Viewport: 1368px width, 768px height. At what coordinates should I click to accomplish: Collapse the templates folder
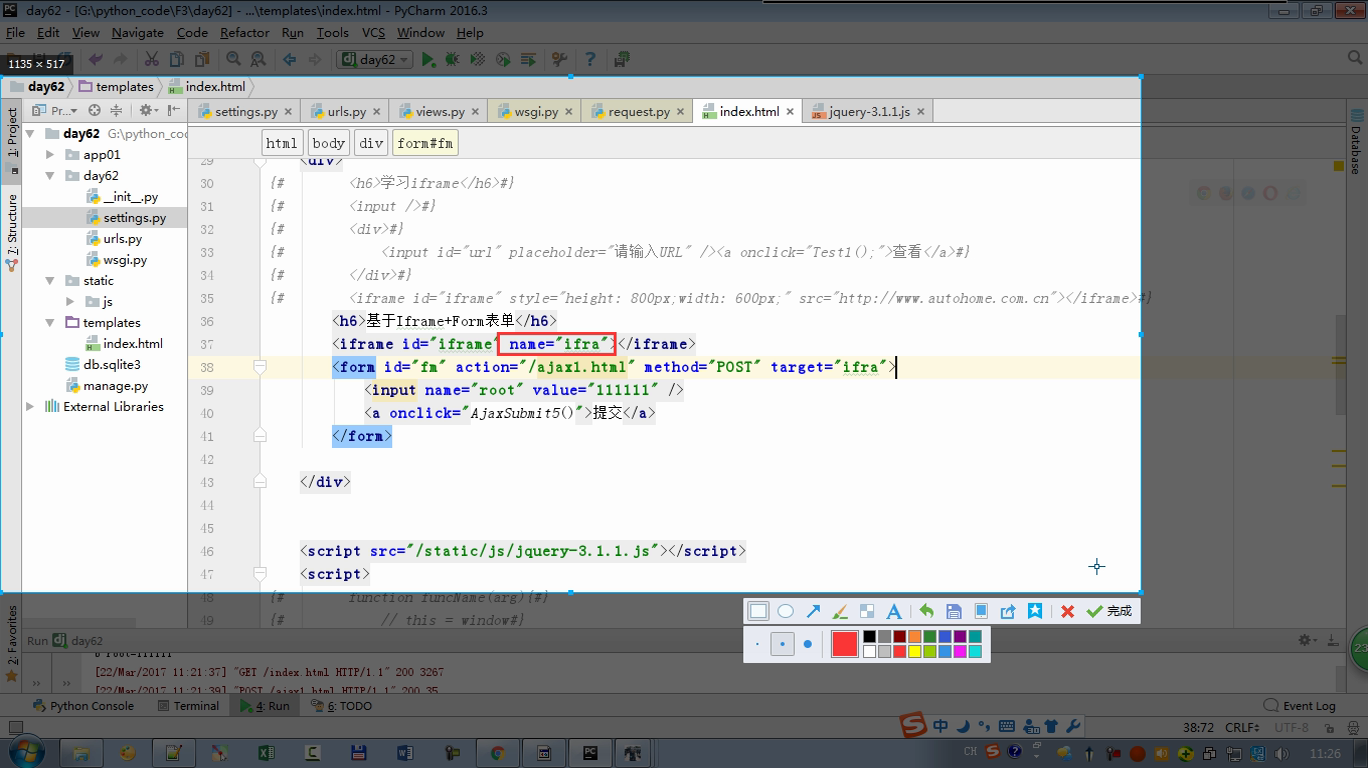coord(50,323)
